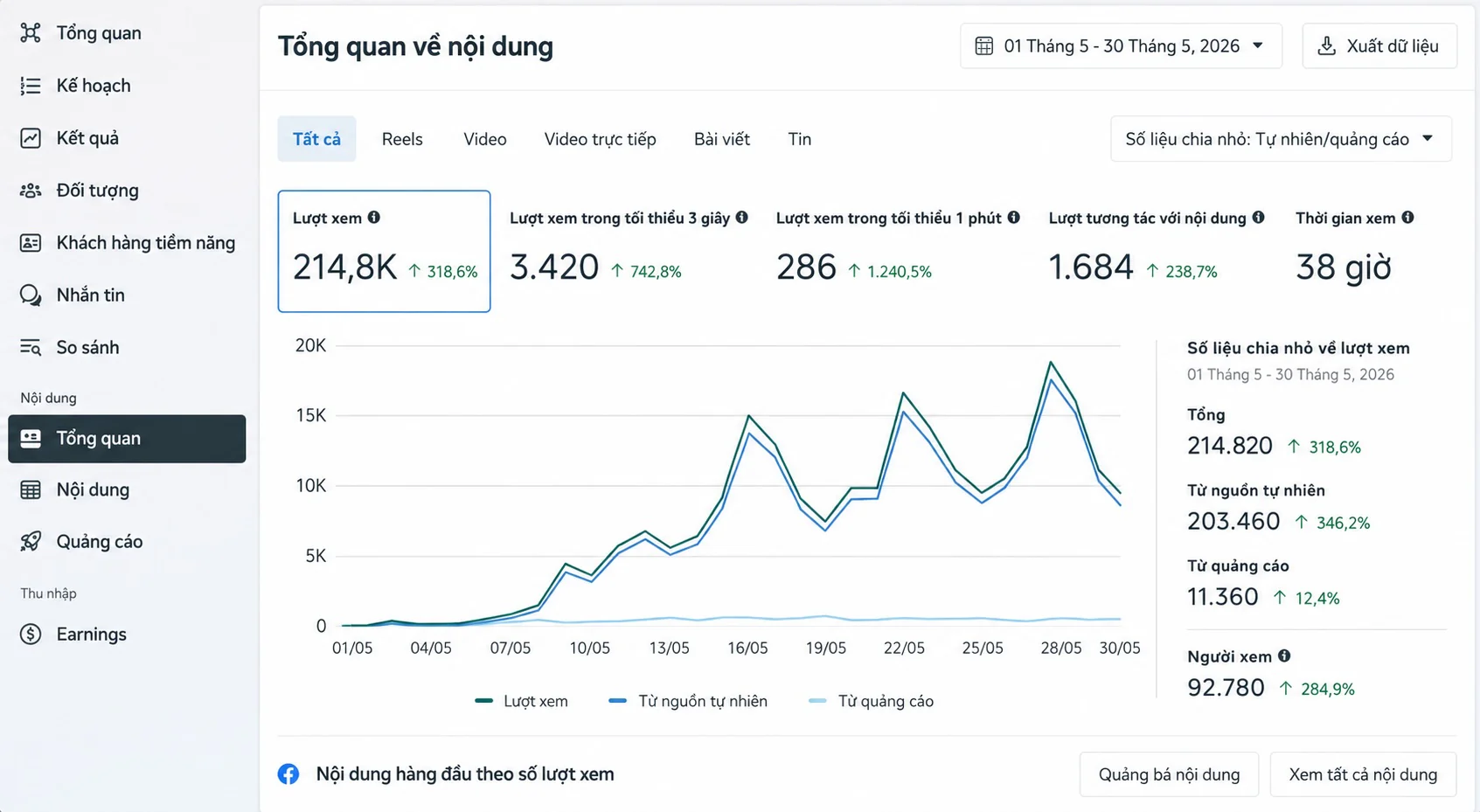Click the So sánh compare icon

pos(31,348)
